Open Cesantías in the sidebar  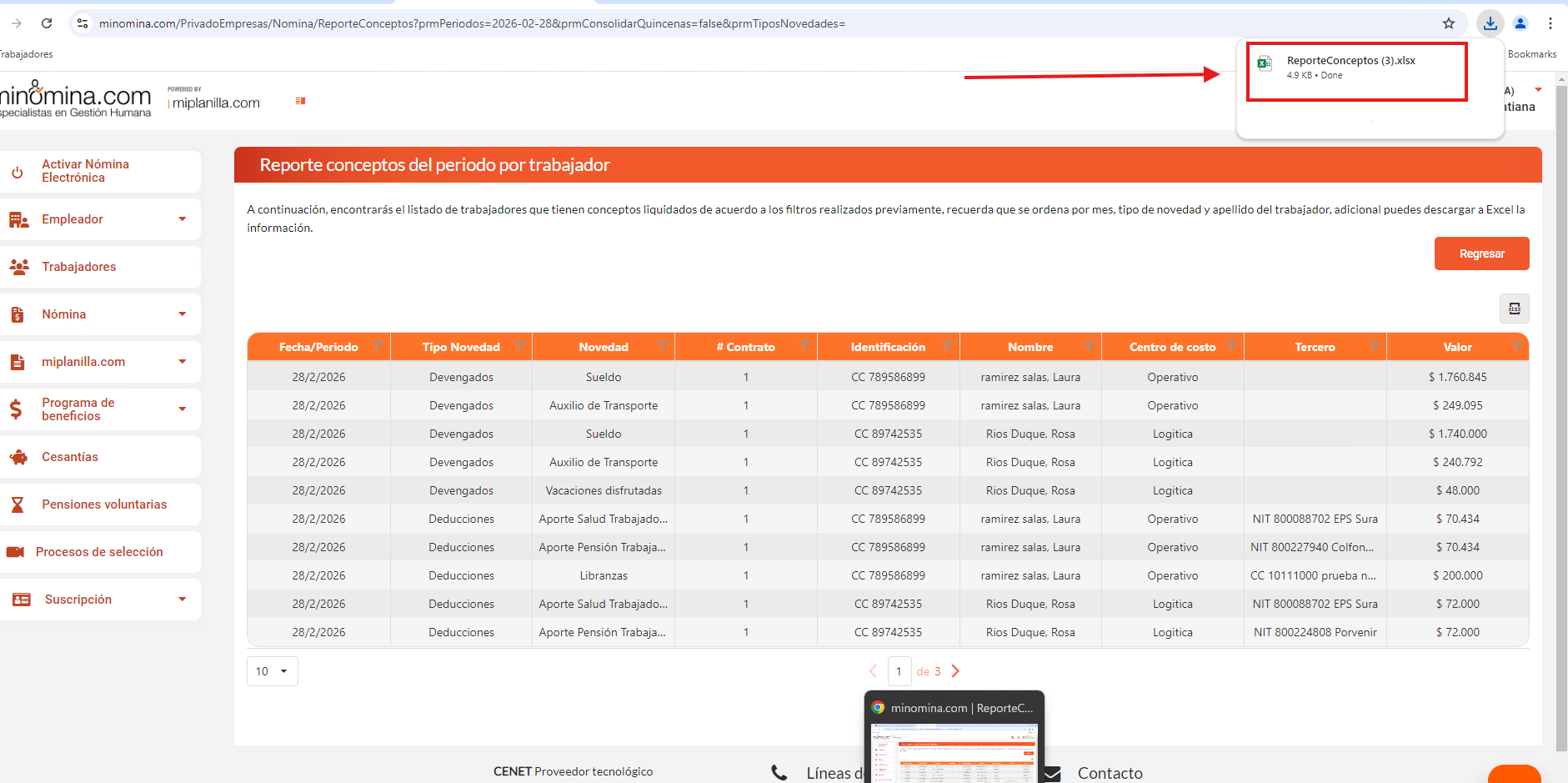click(x=70, y=457)
